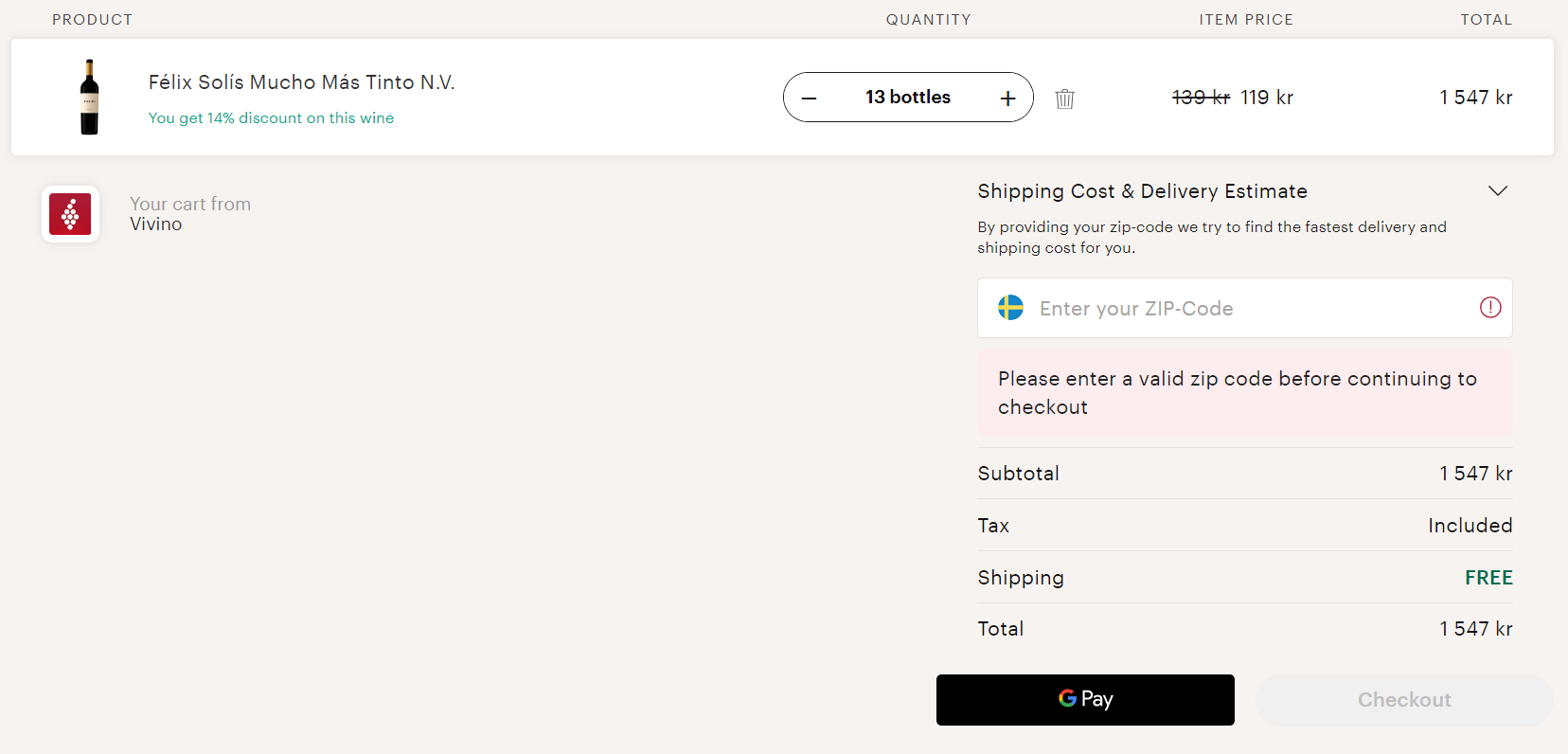Increase bottle quantity with plus button
This screenshot has width=1568, height=754.
[1007, 98]
